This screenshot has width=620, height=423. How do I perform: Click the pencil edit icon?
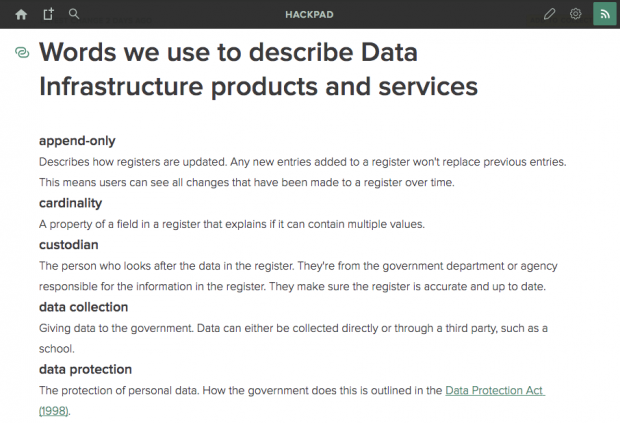click(x=549, y=14)
